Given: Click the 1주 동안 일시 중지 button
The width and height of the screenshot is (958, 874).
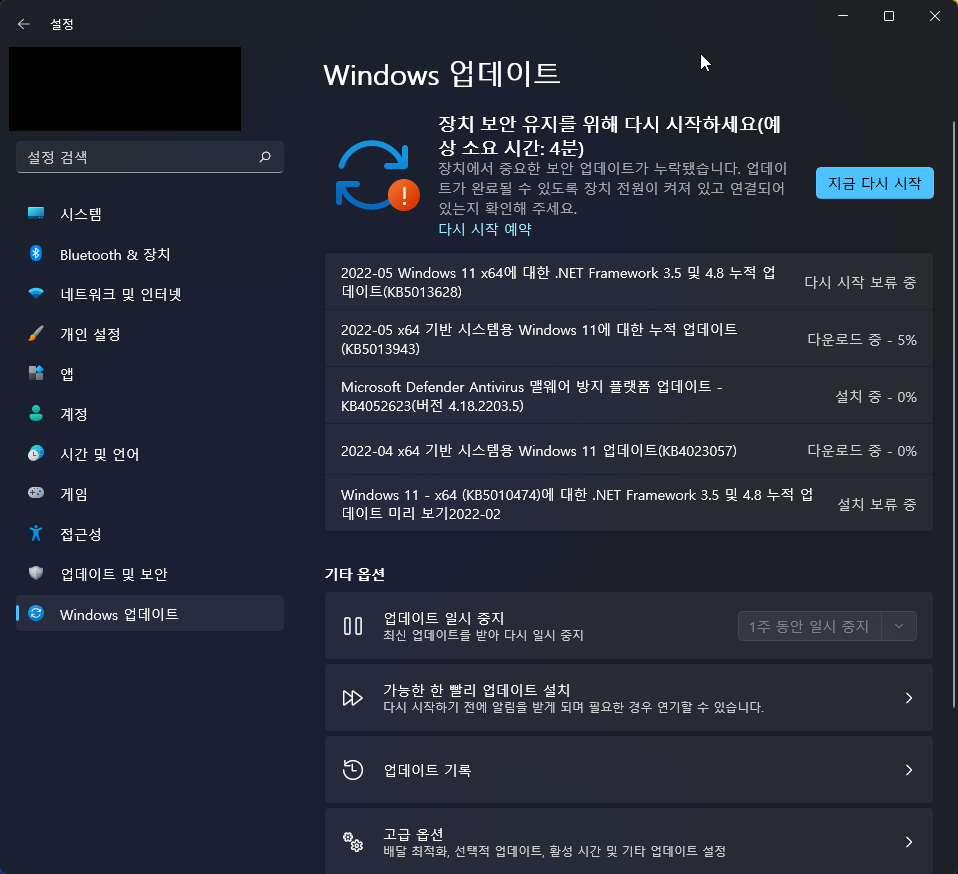Looking at the screenshot, I should pos(810,626).
